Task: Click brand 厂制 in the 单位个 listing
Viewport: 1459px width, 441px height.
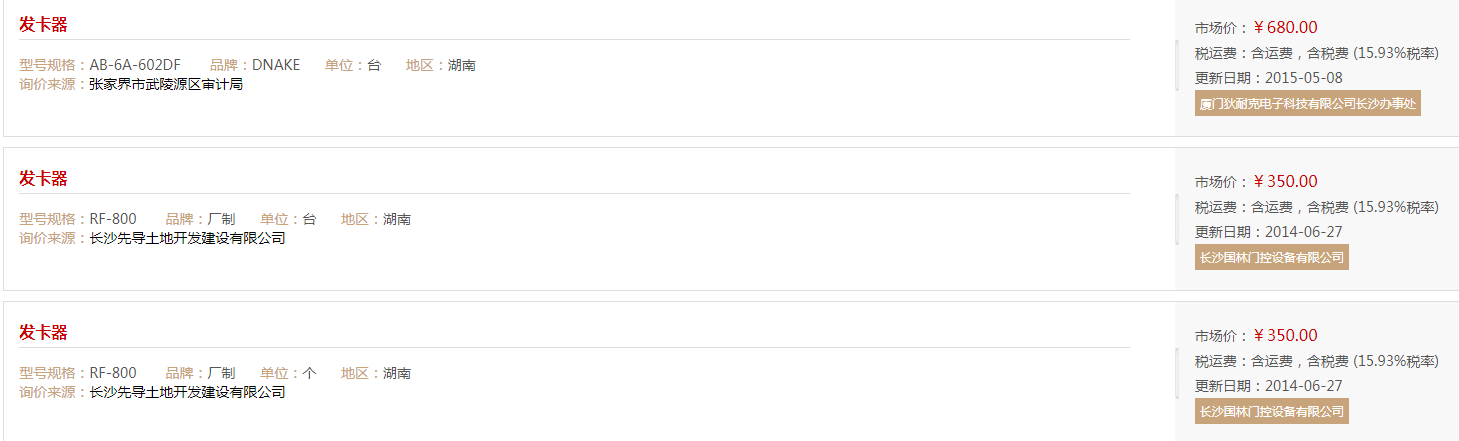Action: tap(221, 373)
